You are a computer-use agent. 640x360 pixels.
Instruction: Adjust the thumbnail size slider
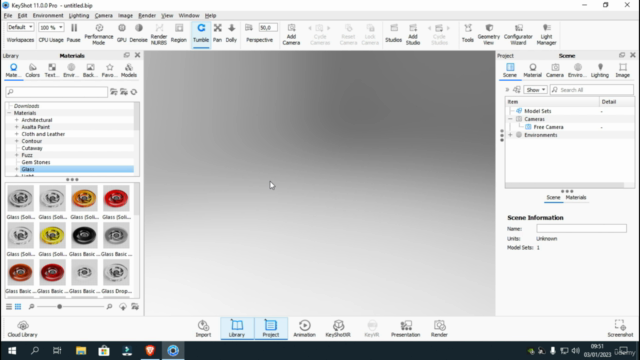click(x=60, y=307)
